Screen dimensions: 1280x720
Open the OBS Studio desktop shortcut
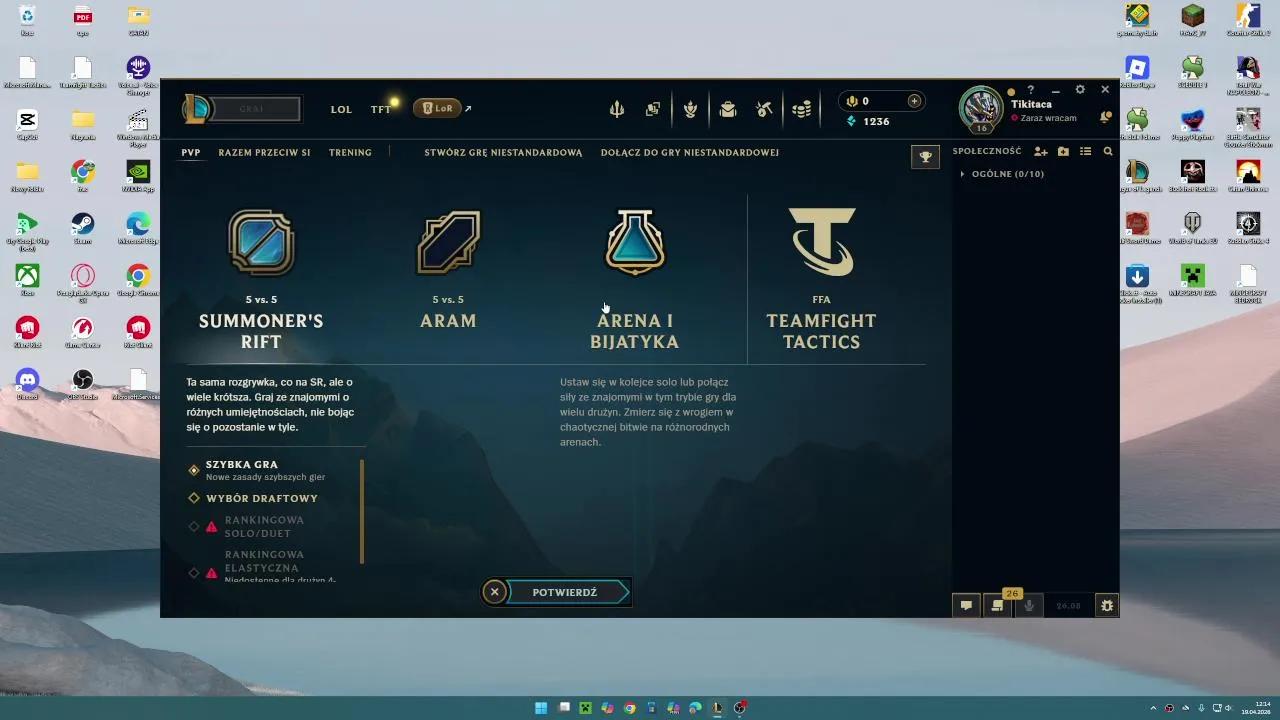[x=82, y=383]
